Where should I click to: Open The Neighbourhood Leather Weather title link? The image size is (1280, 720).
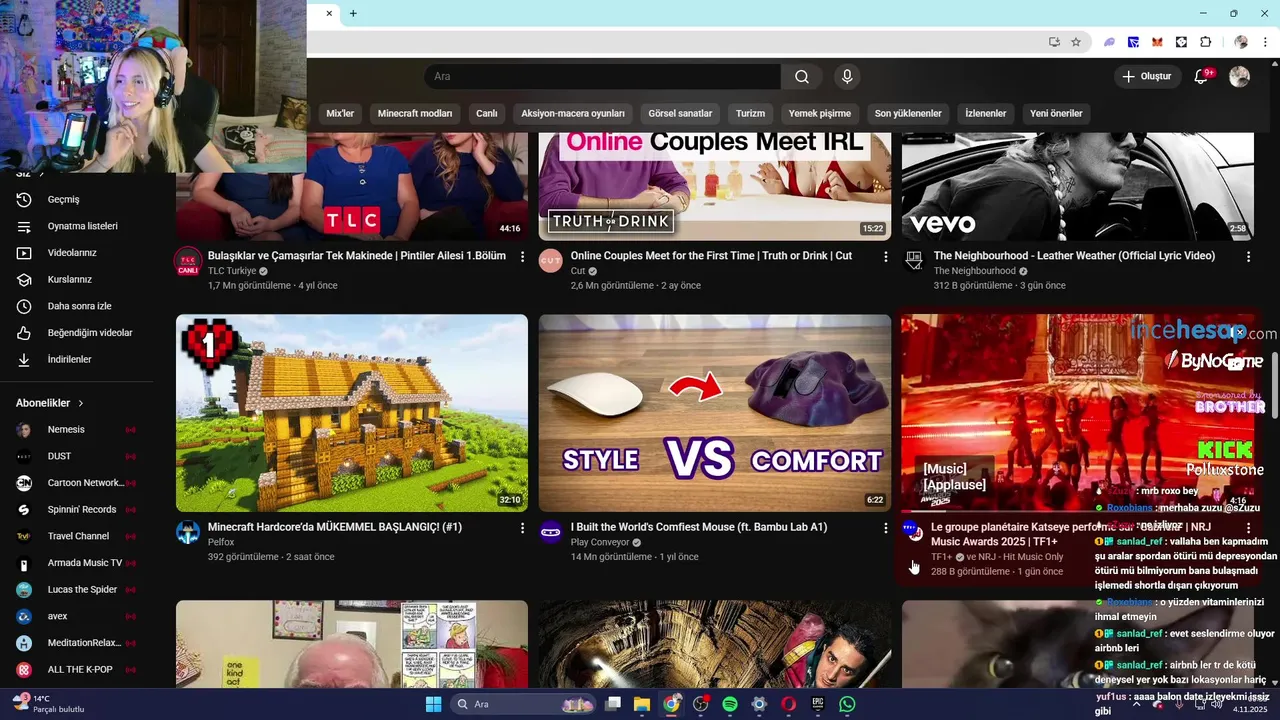pos(1074,256)
